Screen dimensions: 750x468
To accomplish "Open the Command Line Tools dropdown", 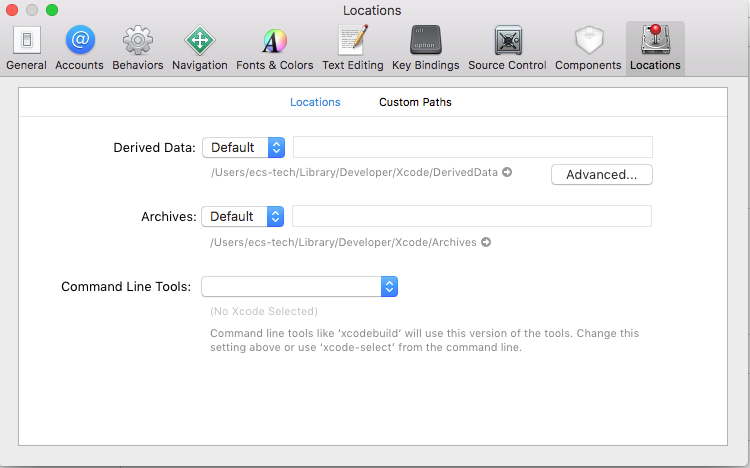I will pyautogui.click(x=299, y=286).
